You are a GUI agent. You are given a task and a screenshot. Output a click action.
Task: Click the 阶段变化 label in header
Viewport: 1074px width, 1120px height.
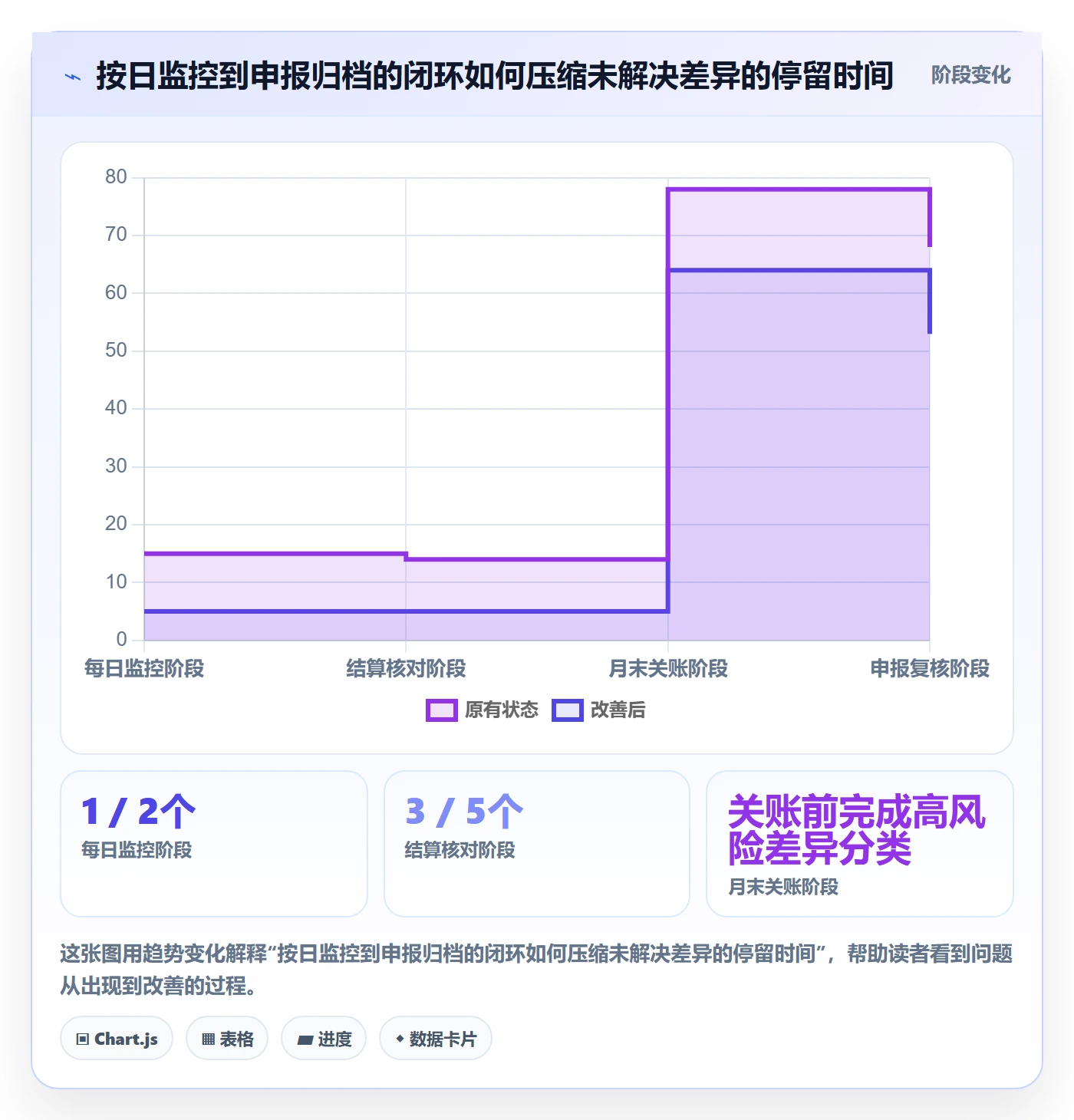point(970,75)
